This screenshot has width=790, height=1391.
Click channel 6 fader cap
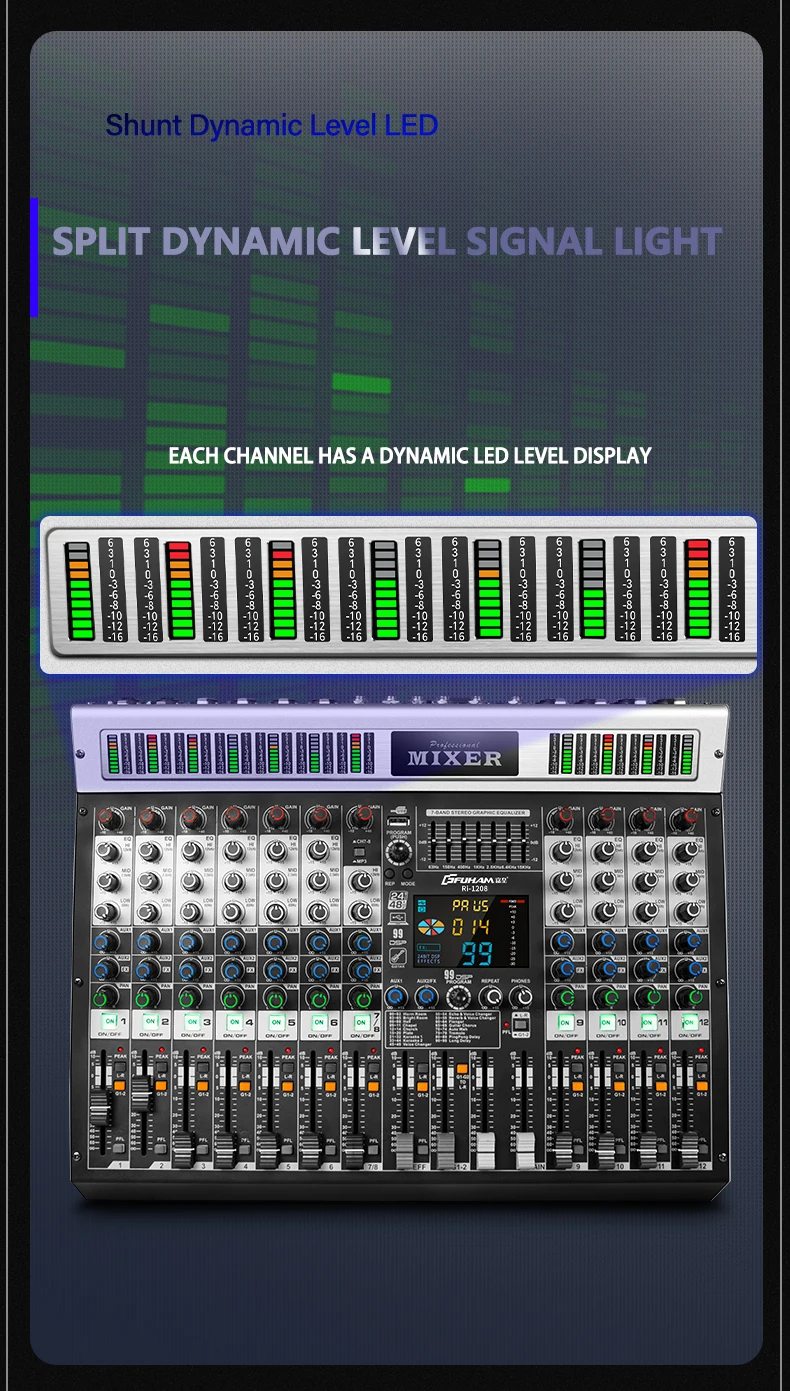tap(311, 1150)
